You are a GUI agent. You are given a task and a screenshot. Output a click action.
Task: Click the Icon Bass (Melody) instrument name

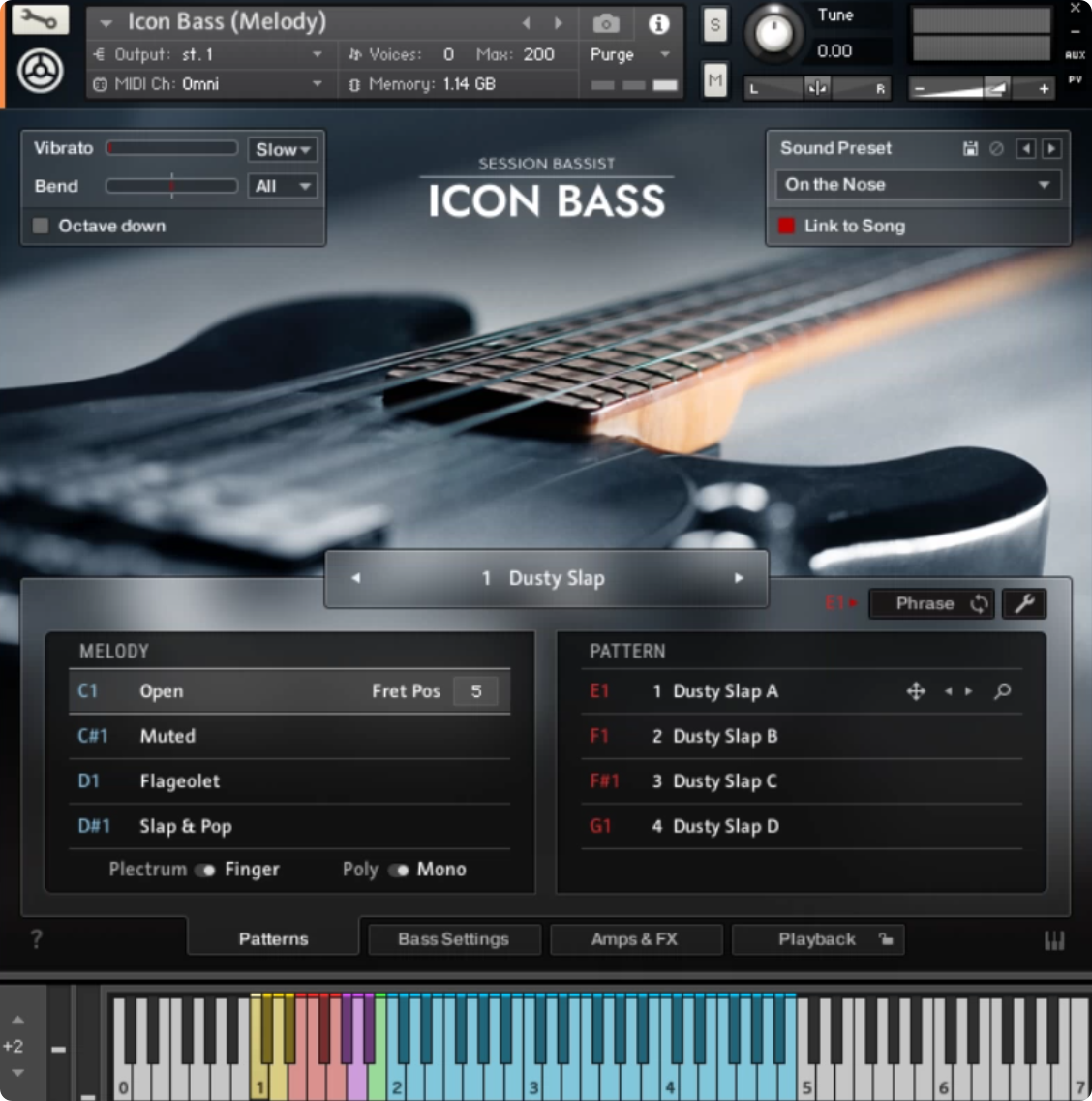pos(227,22)
